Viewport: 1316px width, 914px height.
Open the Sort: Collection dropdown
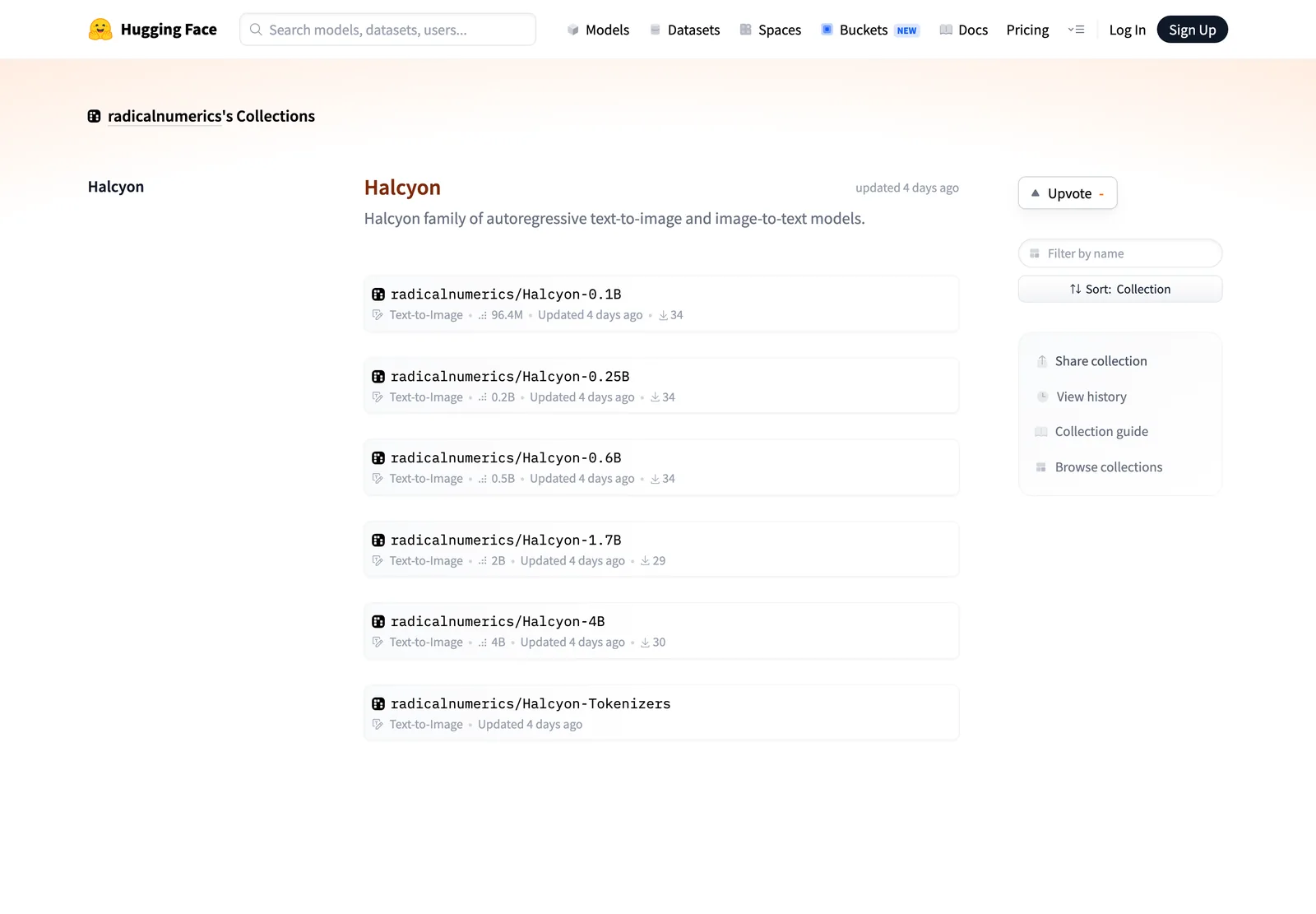(1120, 289)
